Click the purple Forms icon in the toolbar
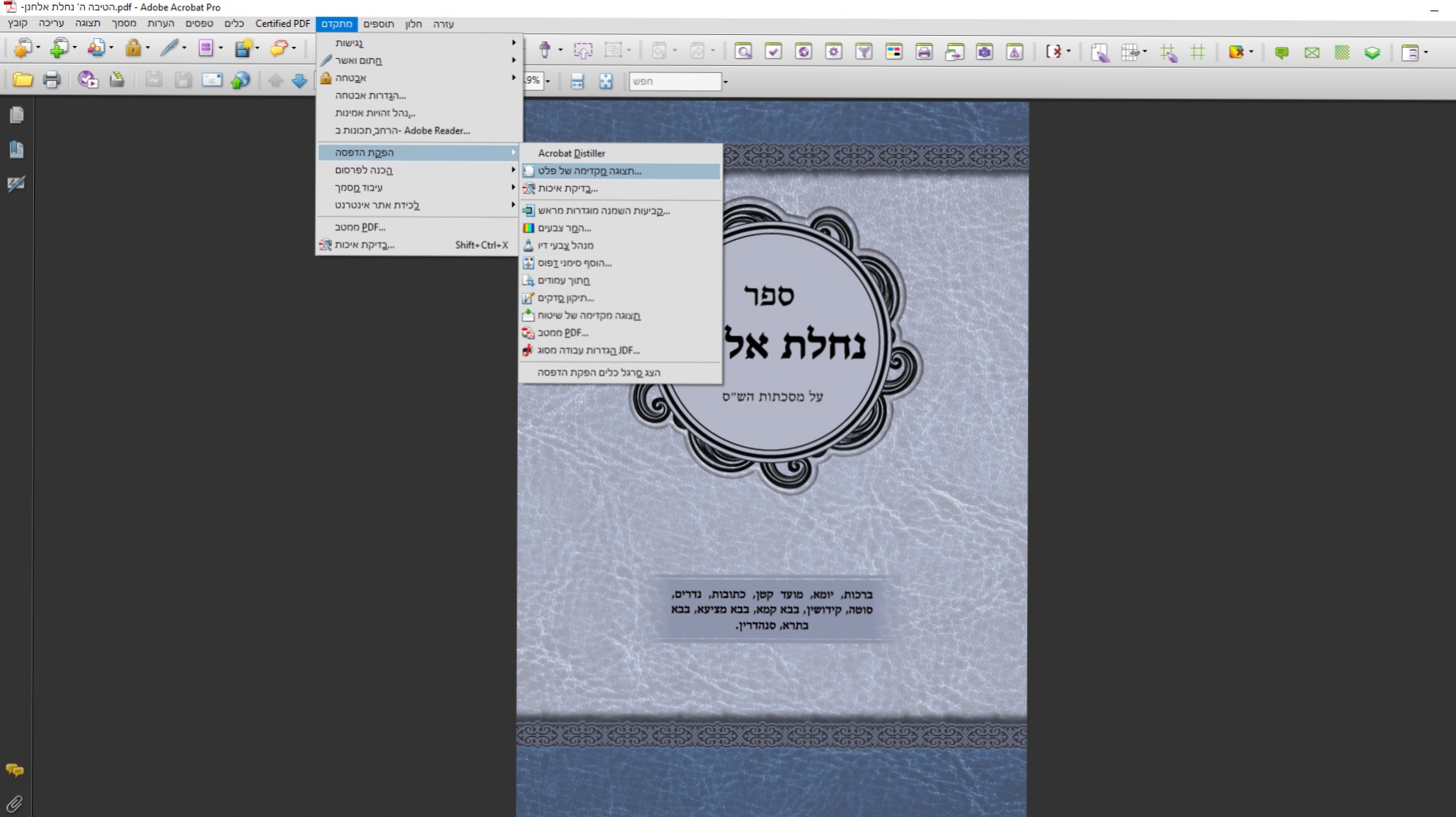 [x=206, y=48]
